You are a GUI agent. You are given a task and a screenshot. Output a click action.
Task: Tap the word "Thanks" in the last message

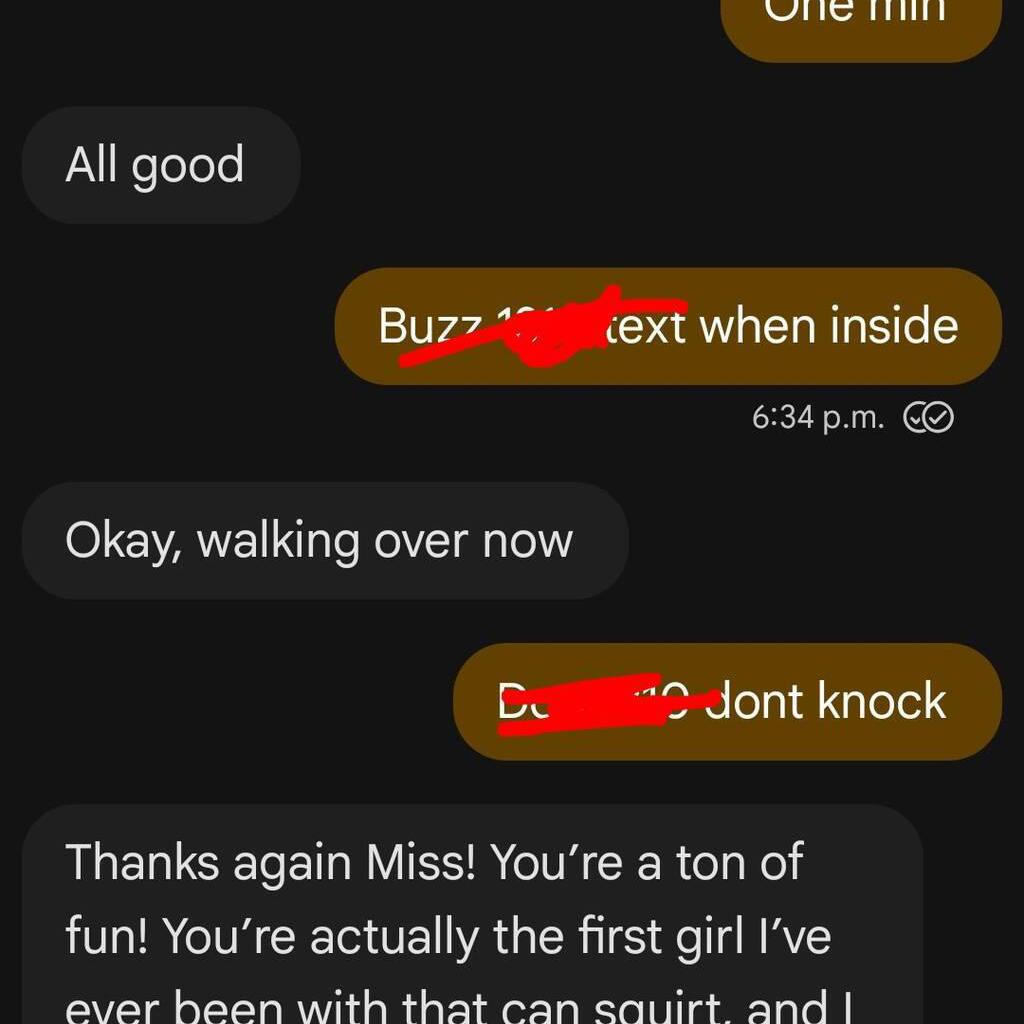tap(142, 862)
